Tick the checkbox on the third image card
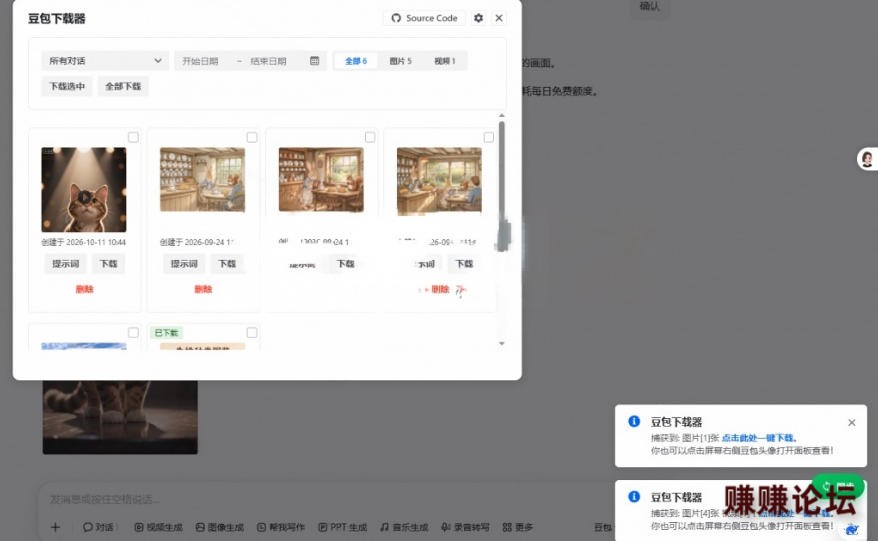Screen dimensions: 878x541 coord(370,137)
